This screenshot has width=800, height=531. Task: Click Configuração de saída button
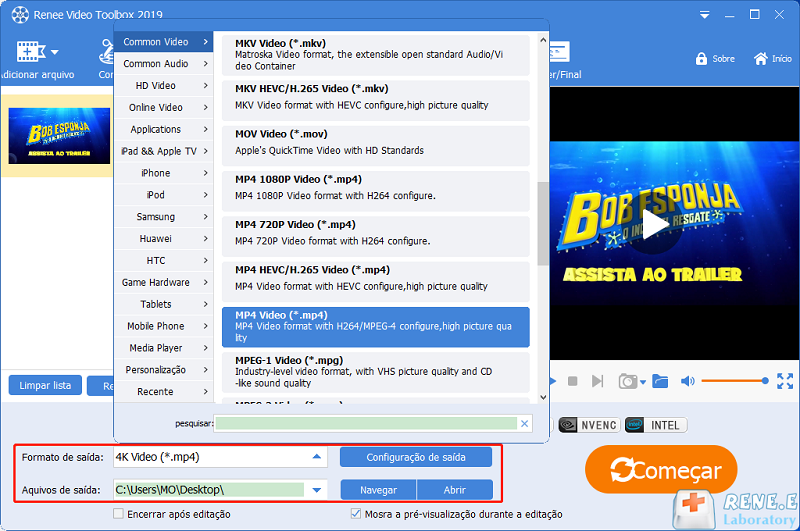pos(416,457)
